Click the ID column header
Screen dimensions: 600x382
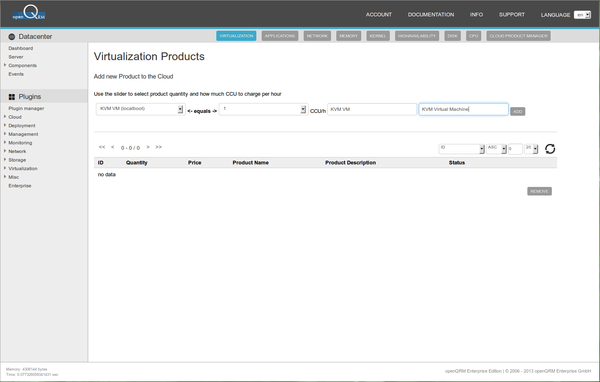click(101, 163)
